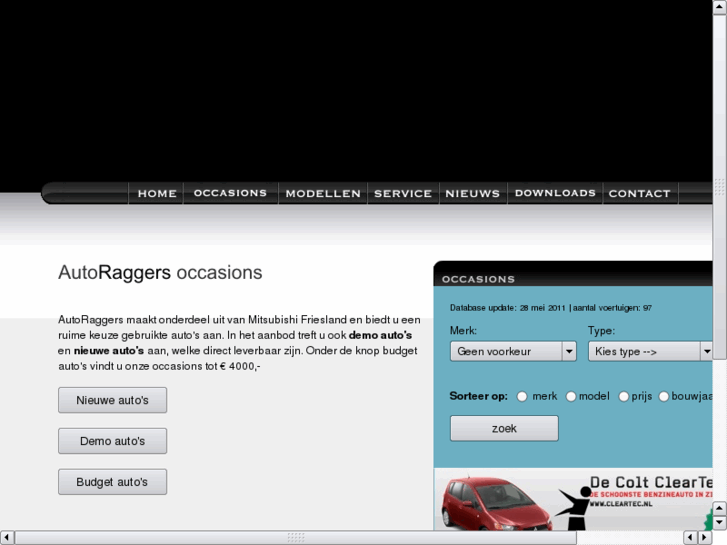Click the scroll down arrow at bottom right
The height and width of the screenshot is (545, 727).
[x=719, y=523]
